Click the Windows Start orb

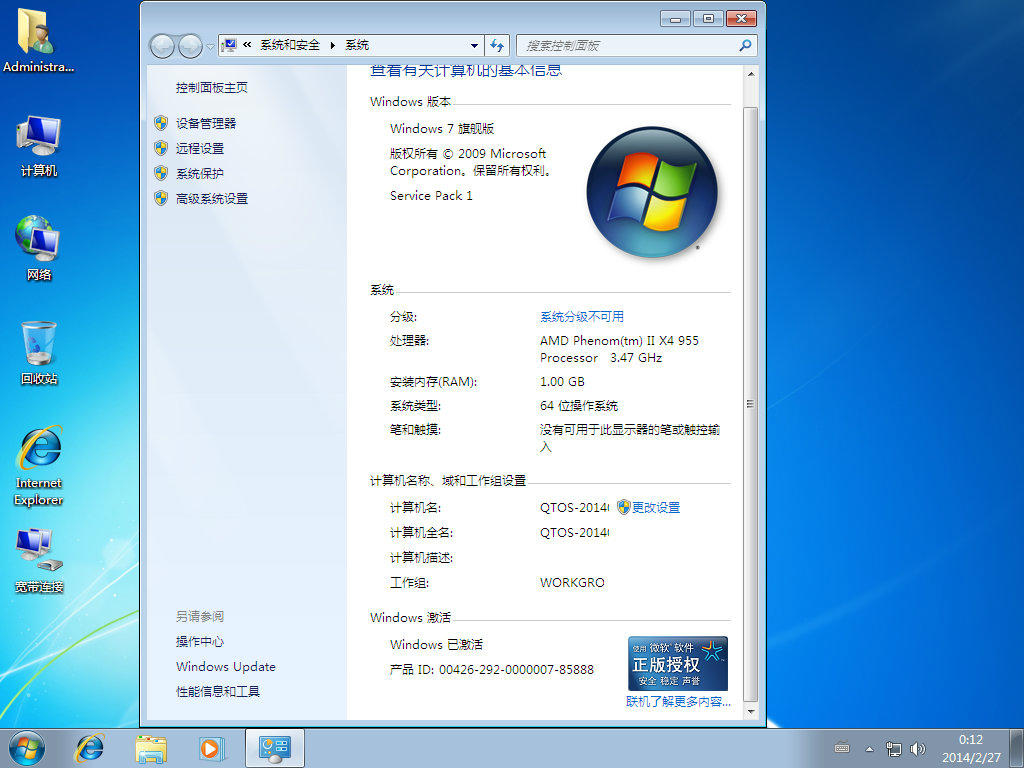coord(27,748)
